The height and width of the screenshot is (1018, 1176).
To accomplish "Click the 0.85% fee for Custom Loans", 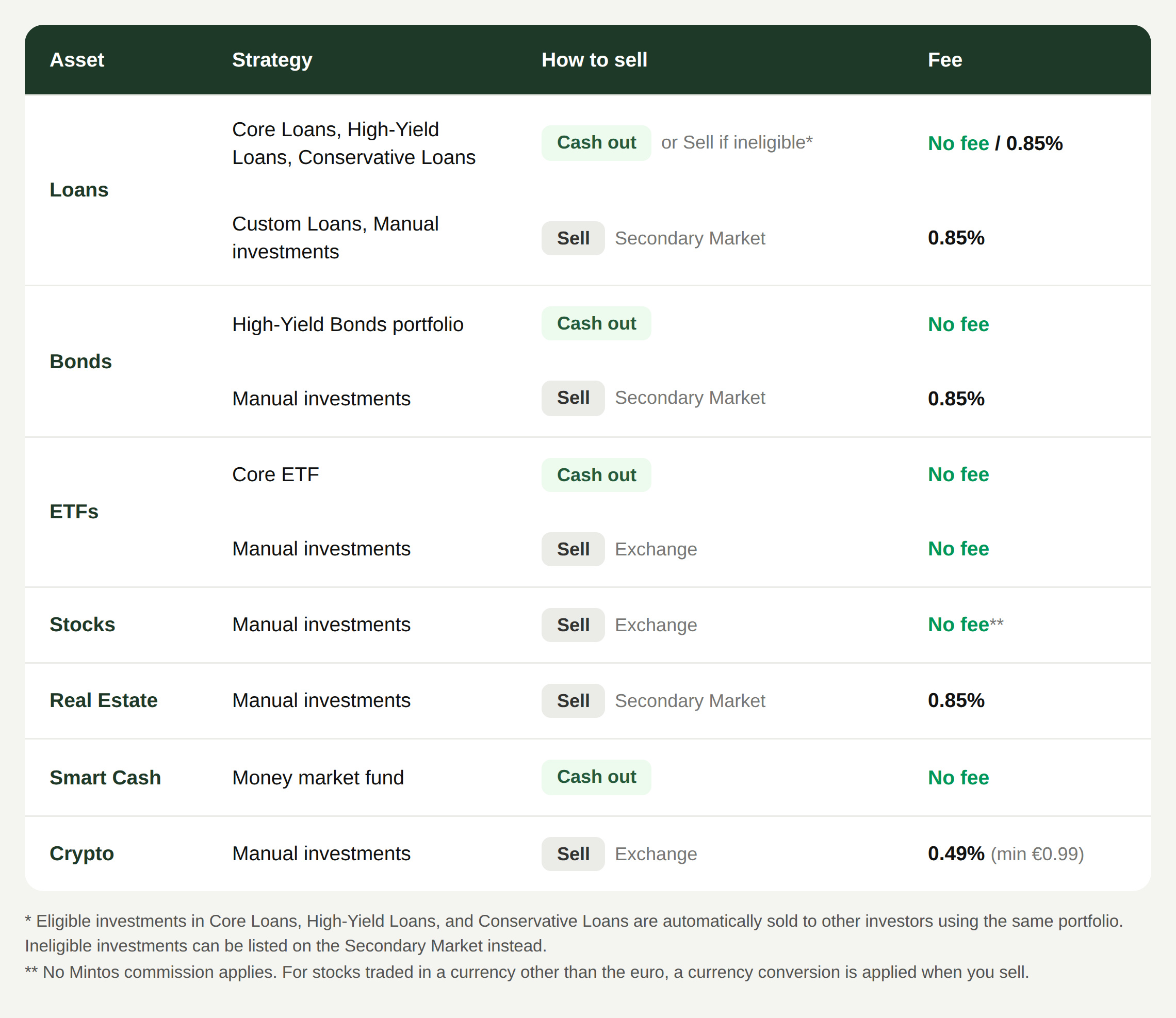I will pos(956,237).
